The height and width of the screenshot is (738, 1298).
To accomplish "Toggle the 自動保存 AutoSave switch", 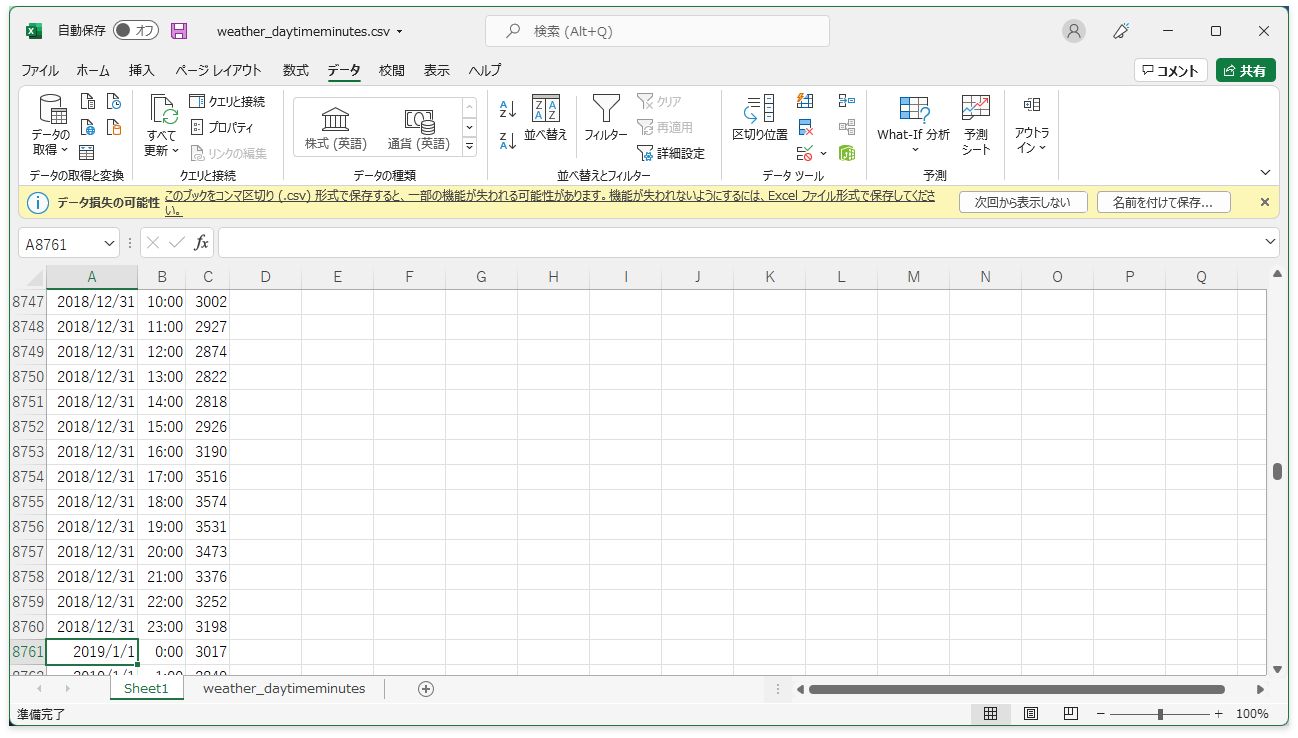I will point(136,31).
